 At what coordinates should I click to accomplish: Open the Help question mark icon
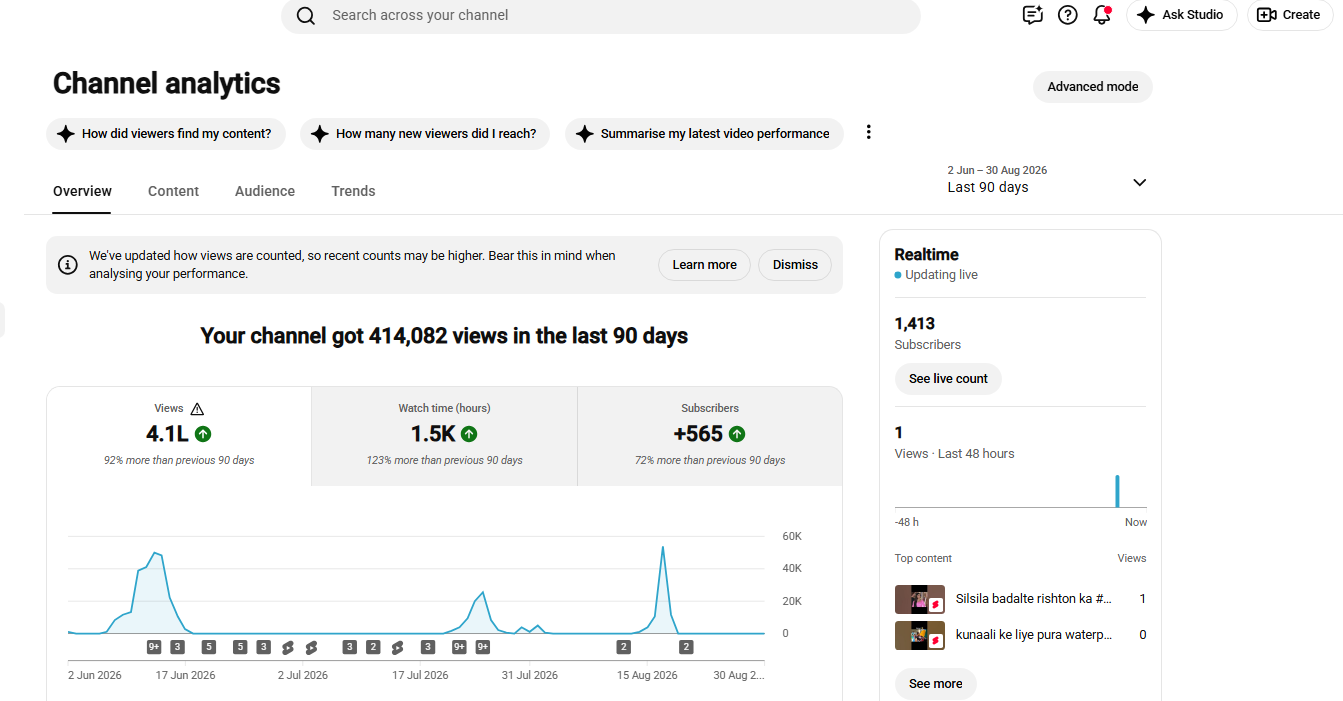click(1068, 15)
